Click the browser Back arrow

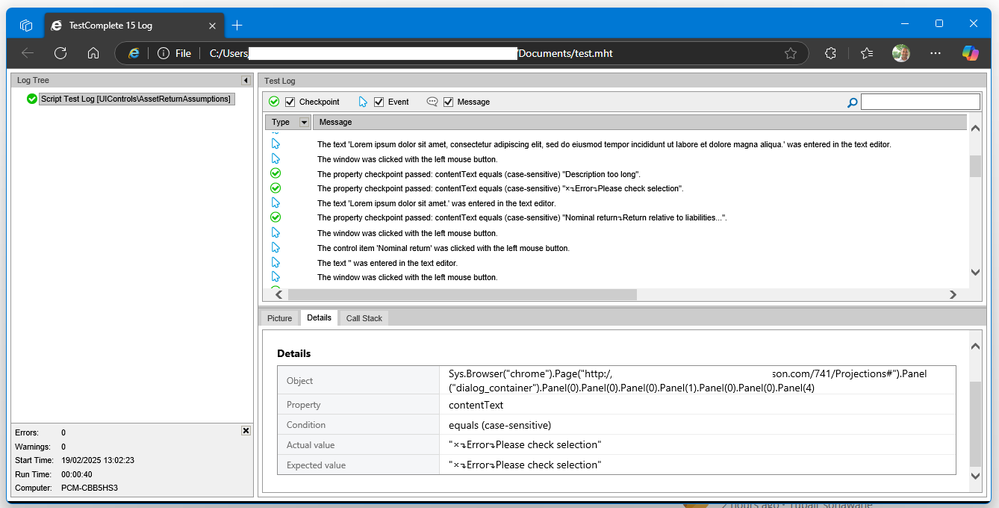27,53
